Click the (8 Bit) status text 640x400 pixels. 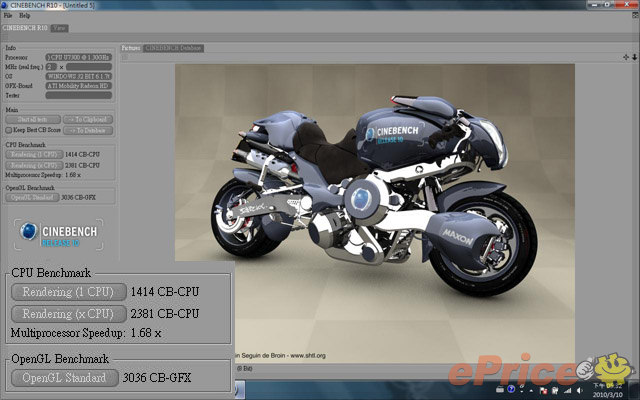point(244,369)
